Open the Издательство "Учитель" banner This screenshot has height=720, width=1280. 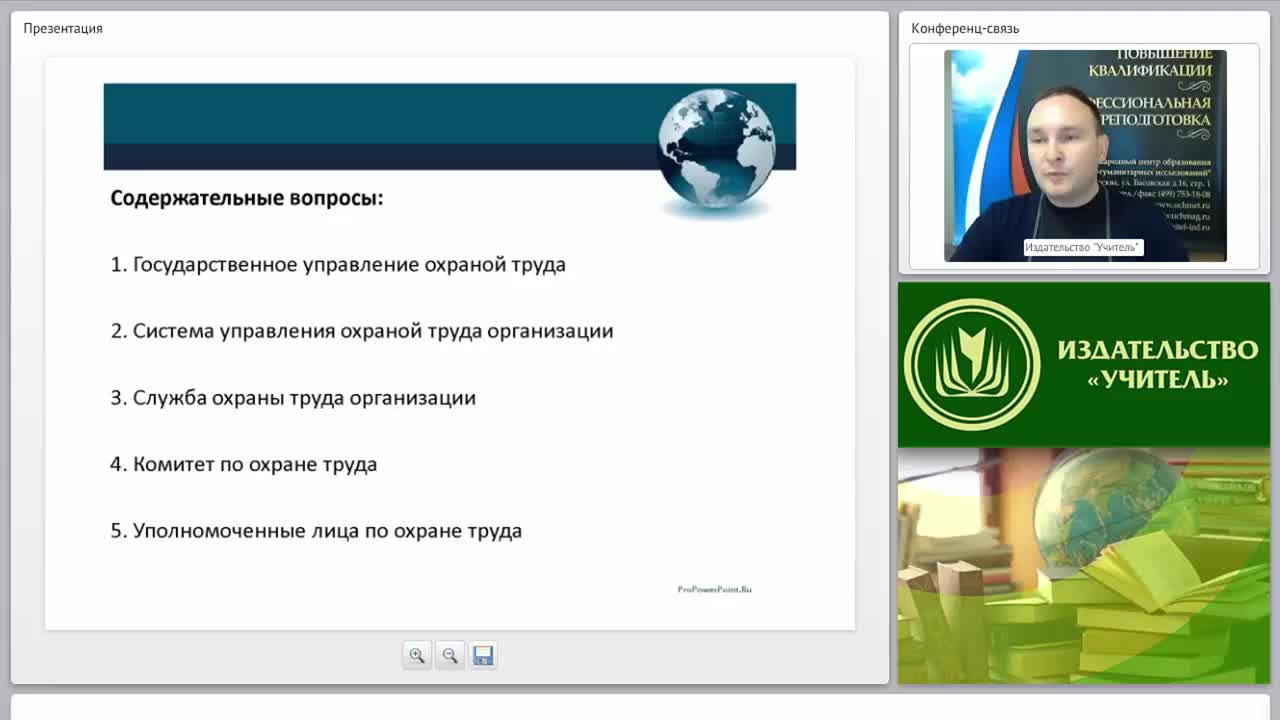1084,365
